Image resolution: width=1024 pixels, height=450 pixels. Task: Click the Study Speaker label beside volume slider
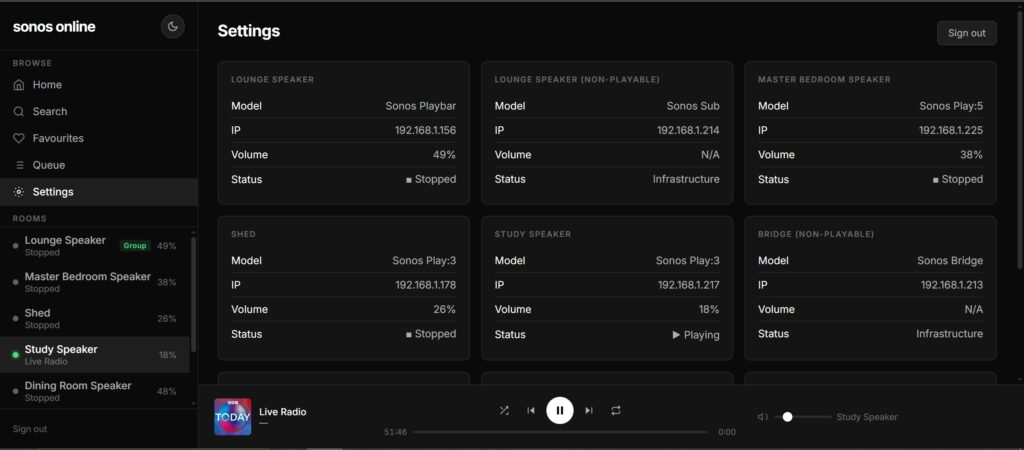click(867, 417)
